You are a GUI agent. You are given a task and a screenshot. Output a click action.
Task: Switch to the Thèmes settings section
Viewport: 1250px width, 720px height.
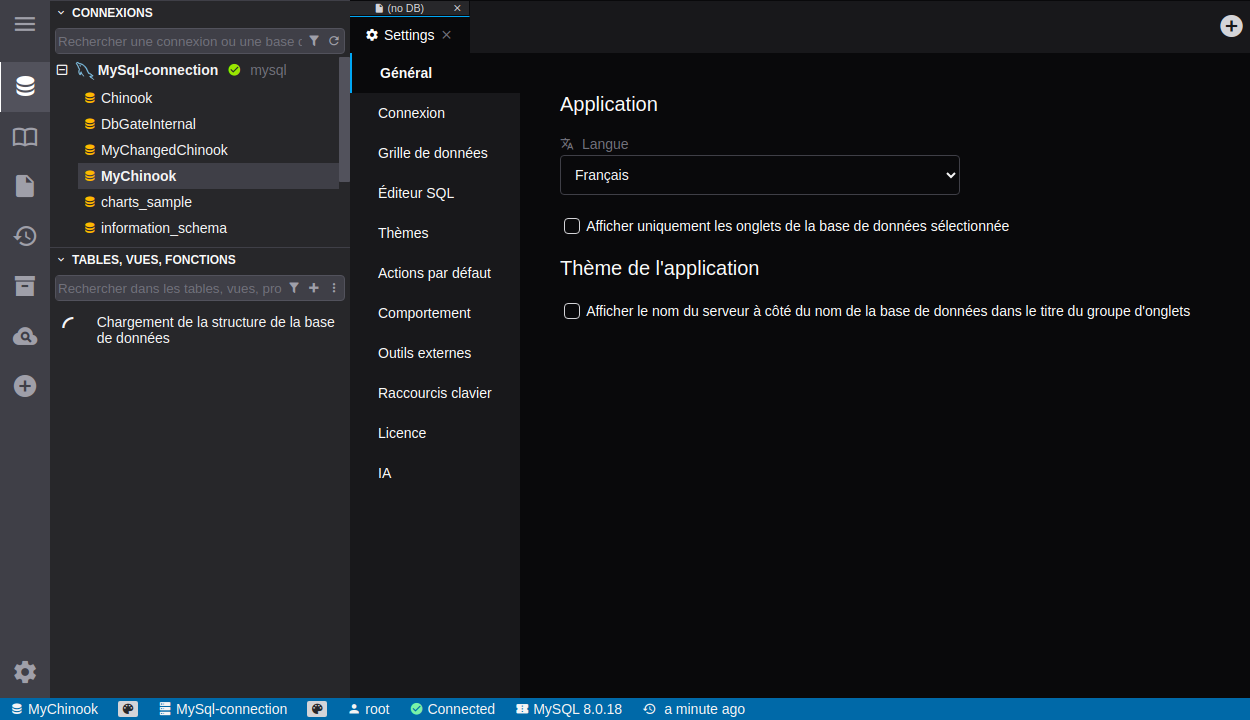(x=403, y=233)
